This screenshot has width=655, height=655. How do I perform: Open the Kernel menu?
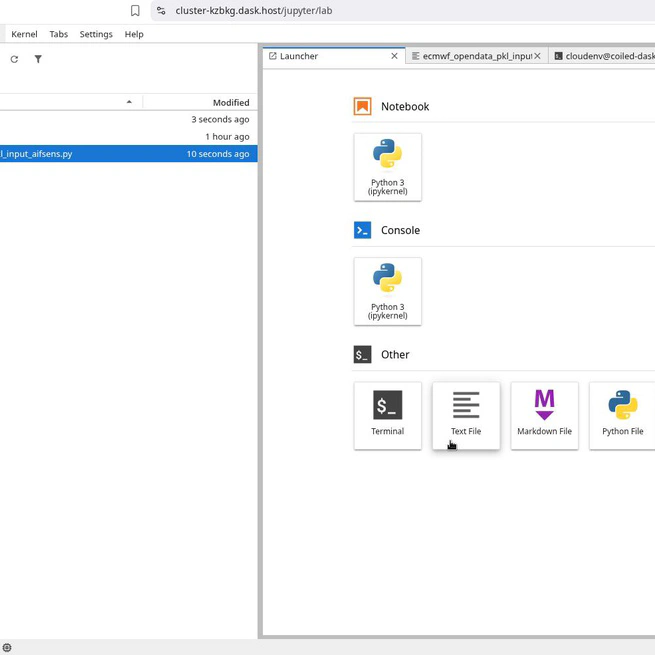24,34
